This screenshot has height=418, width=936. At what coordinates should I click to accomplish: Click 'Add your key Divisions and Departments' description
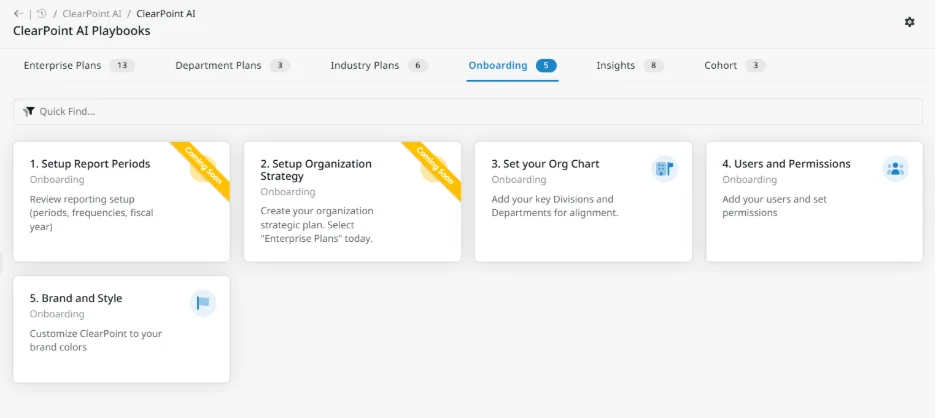tap(555, 206)
